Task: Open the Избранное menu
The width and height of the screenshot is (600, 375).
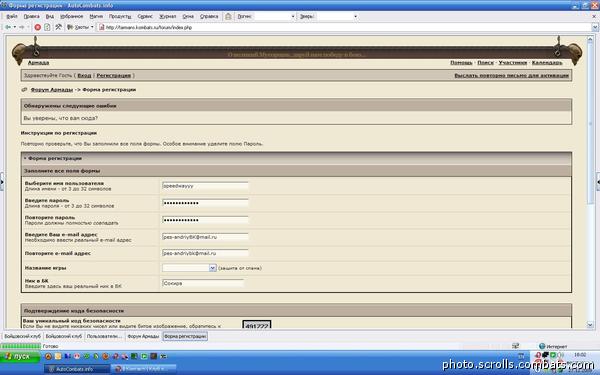Action: (x=72, y=16)
